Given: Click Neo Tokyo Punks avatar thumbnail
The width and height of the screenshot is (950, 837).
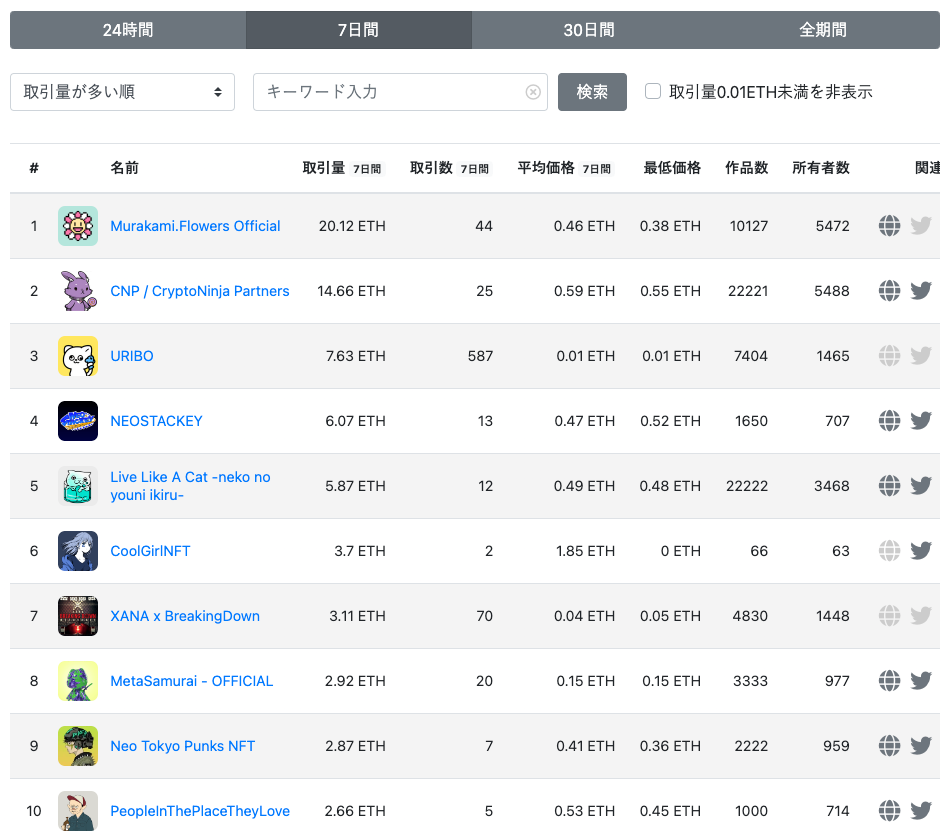Looking at the screenshot, I should (x=78, y=745).
